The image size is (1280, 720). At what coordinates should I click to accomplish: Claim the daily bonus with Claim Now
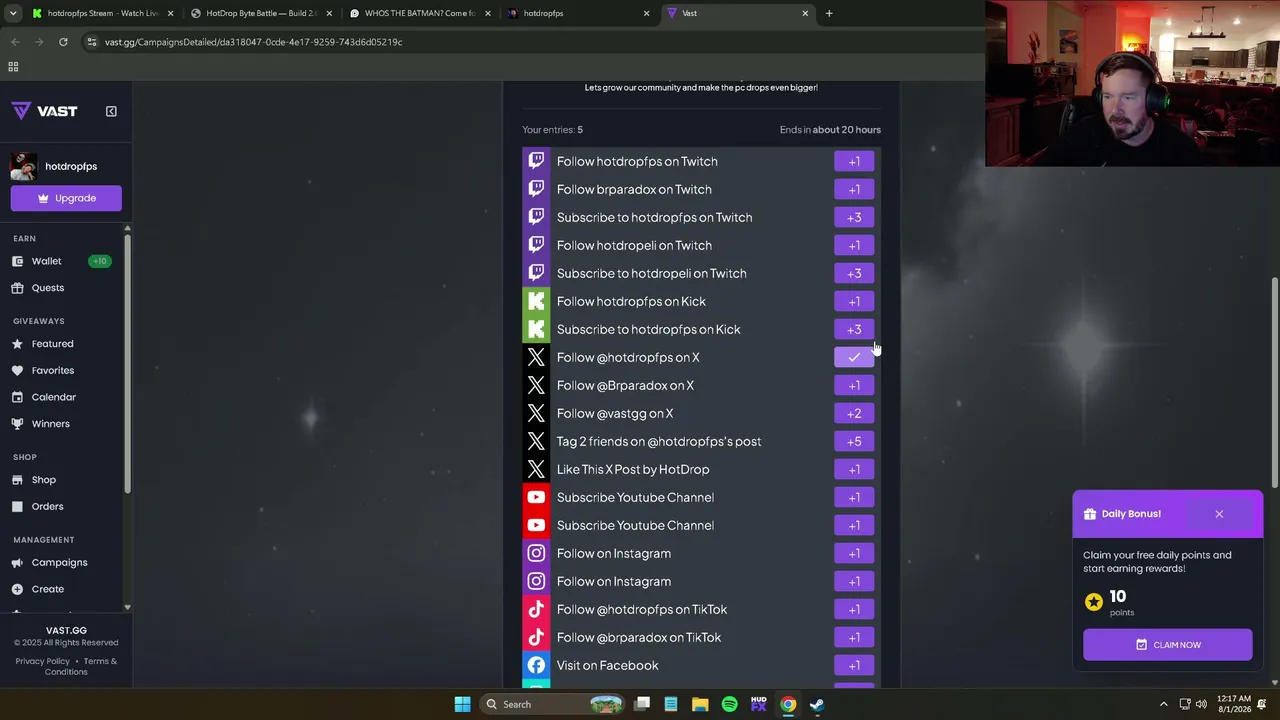pyautogui.click(x=1167, y=645)
